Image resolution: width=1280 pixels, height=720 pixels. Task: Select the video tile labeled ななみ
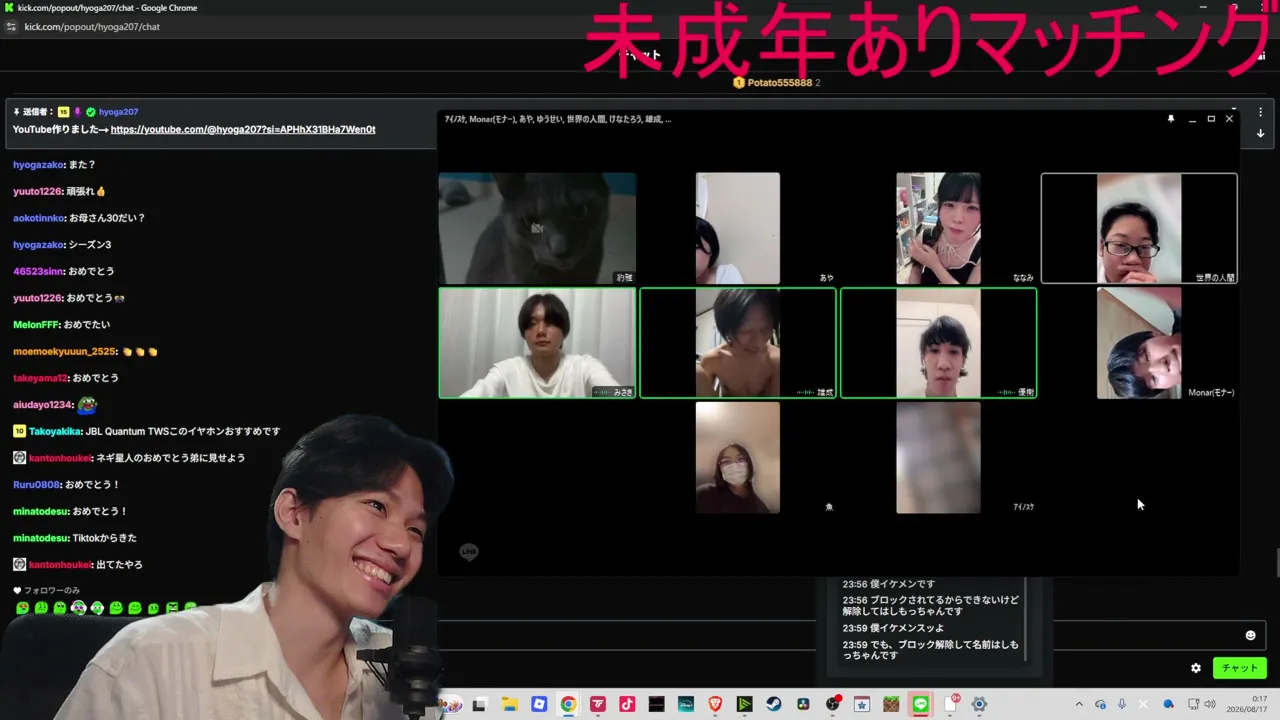(x=938, y=228)
